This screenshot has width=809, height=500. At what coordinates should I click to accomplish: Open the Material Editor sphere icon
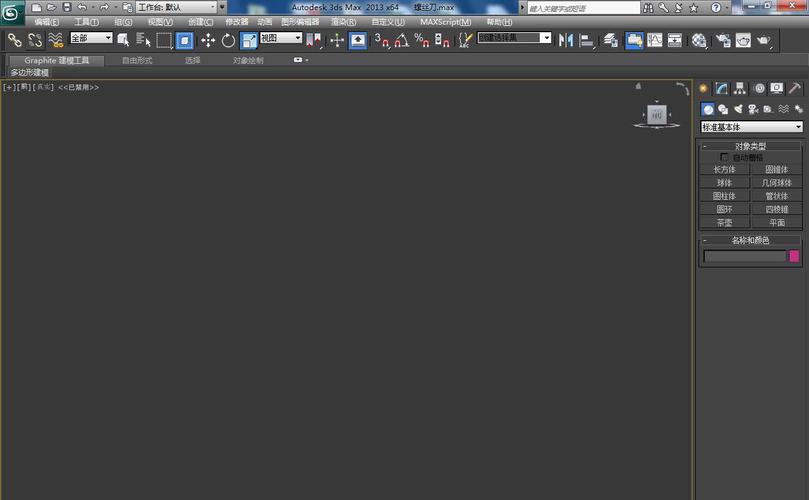(x=699, y=40)
